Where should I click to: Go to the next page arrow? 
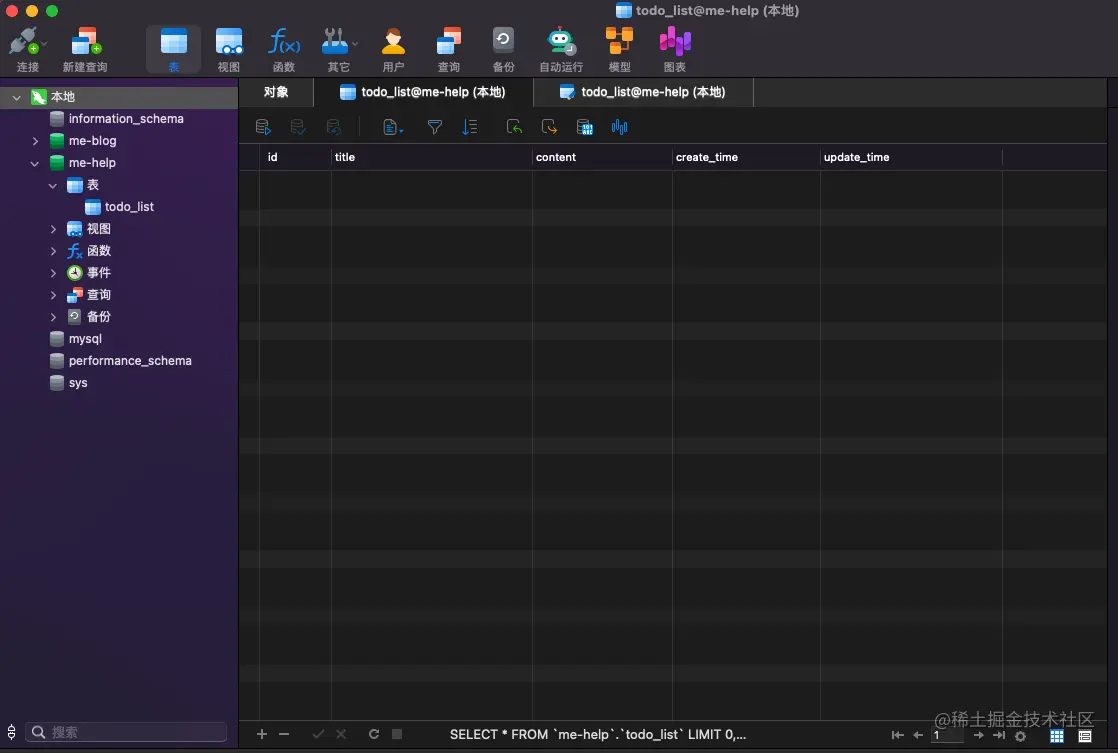pyautogui.click(x=979, y=735)
